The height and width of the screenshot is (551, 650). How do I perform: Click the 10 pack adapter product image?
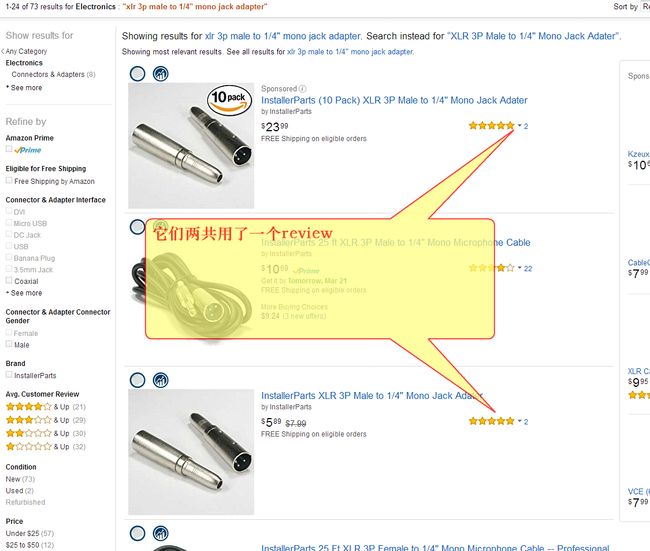click(191, 146)
